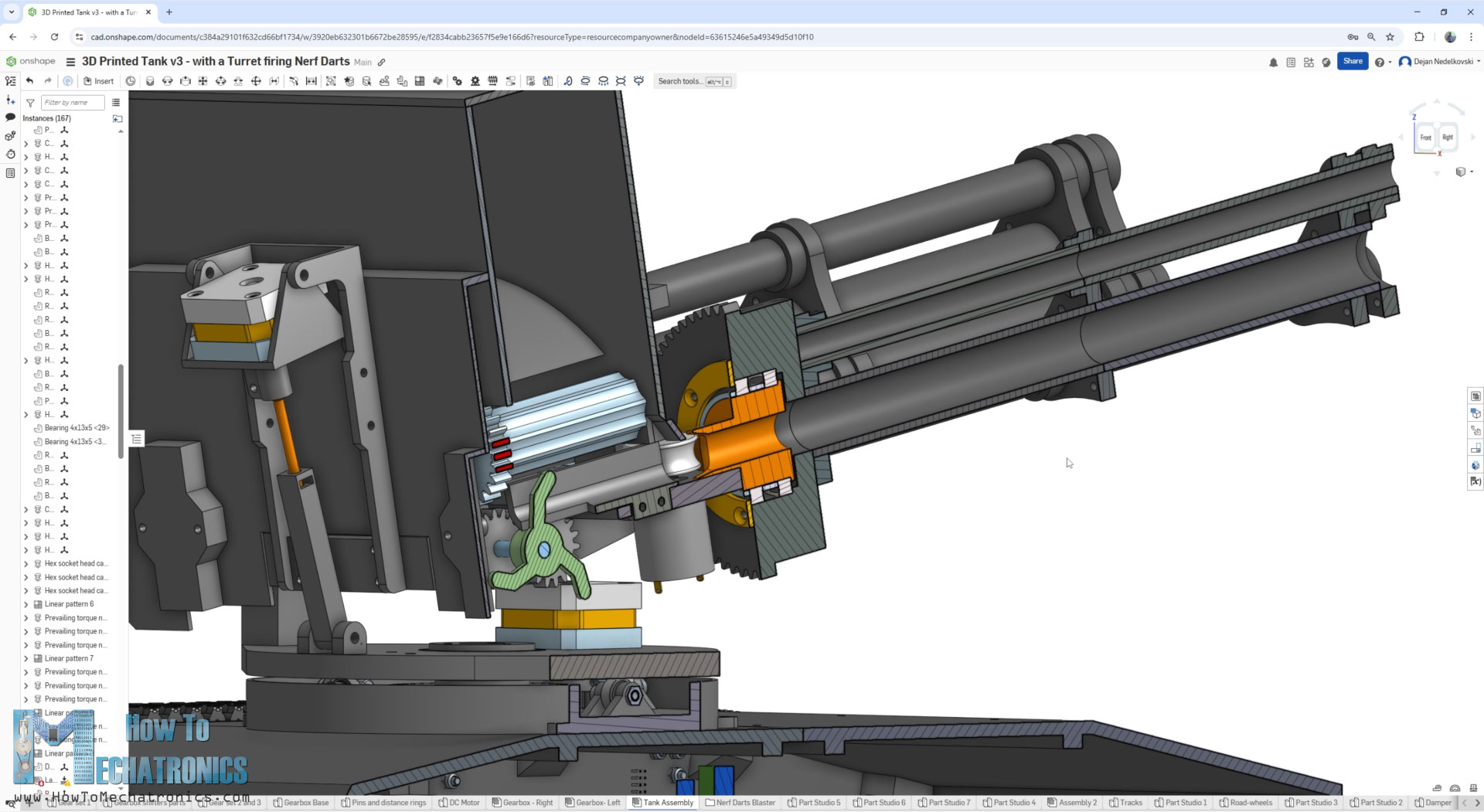1484x812 pixels.
Task: Select the Front face on the view cube
Action: 1425,138
